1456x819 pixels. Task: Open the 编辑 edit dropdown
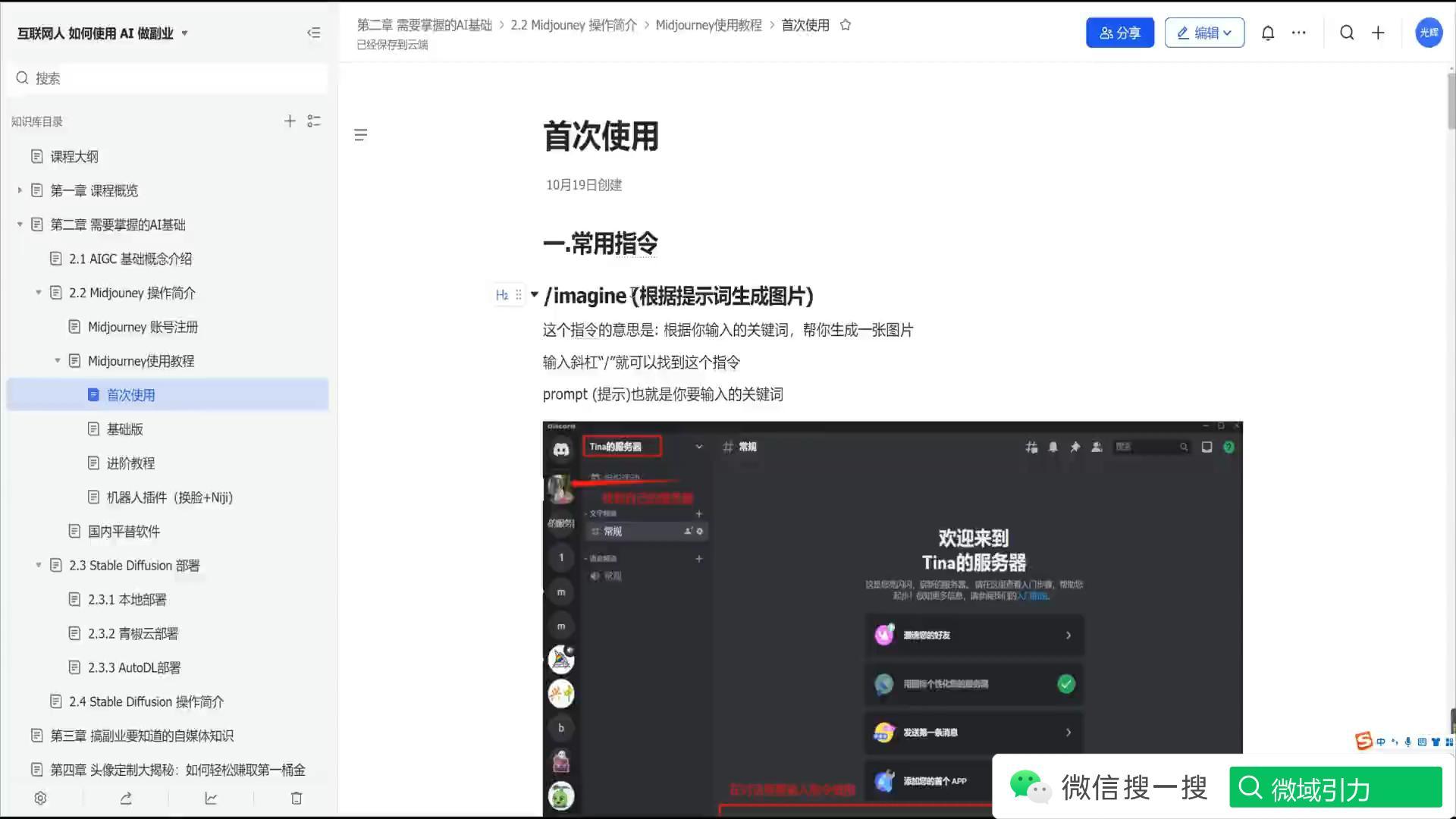pos(1204,33)
